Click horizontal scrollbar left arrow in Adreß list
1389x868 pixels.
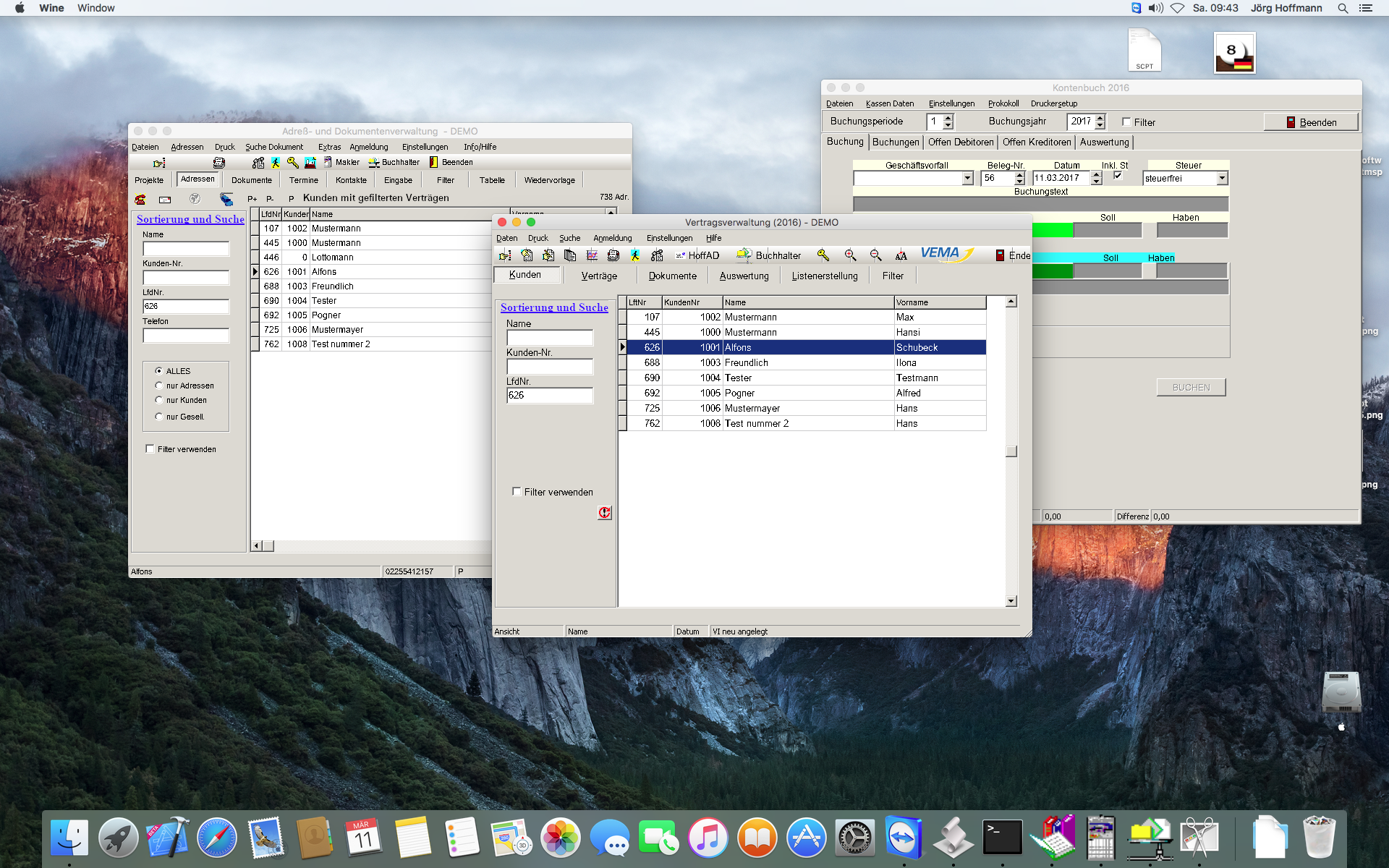pos(256,546)
